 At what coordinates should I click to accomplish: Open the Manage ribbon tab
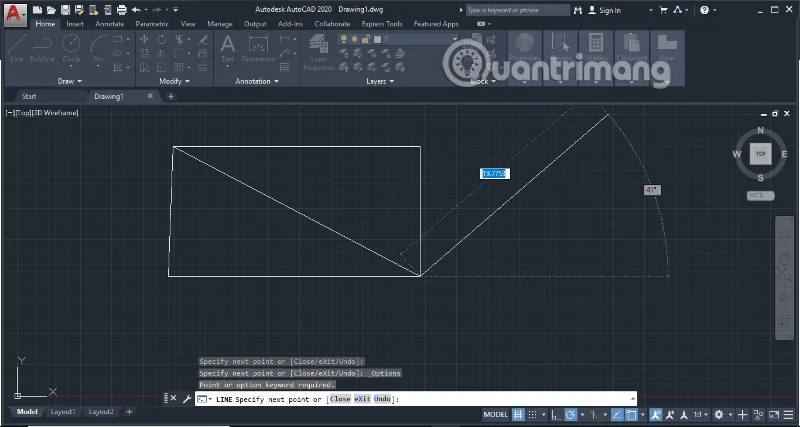click(x=220, y=24)
